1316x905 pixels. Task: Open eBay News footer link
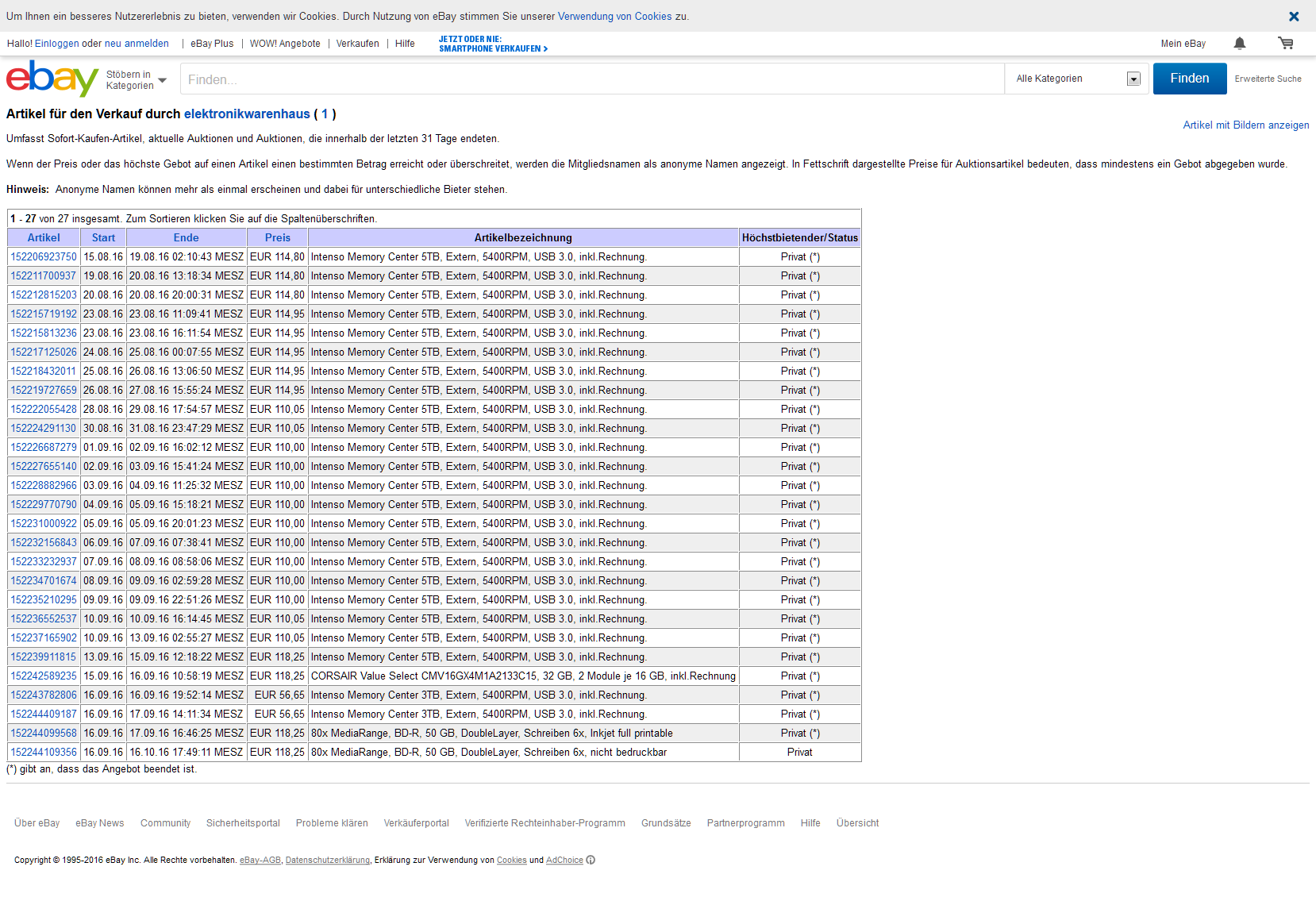click(100, 823)
